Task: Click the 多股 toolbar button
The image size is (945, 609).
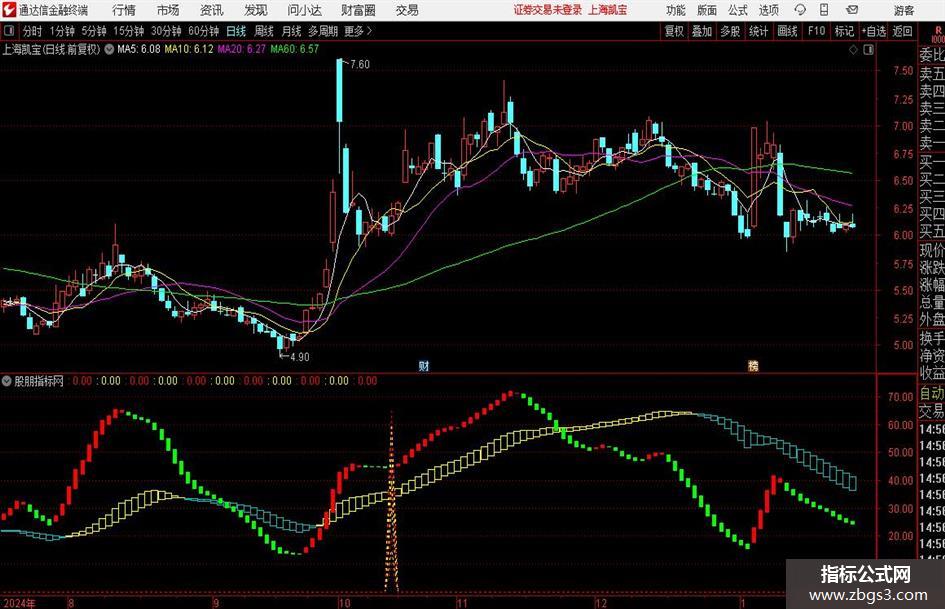Action: point(730,31)
